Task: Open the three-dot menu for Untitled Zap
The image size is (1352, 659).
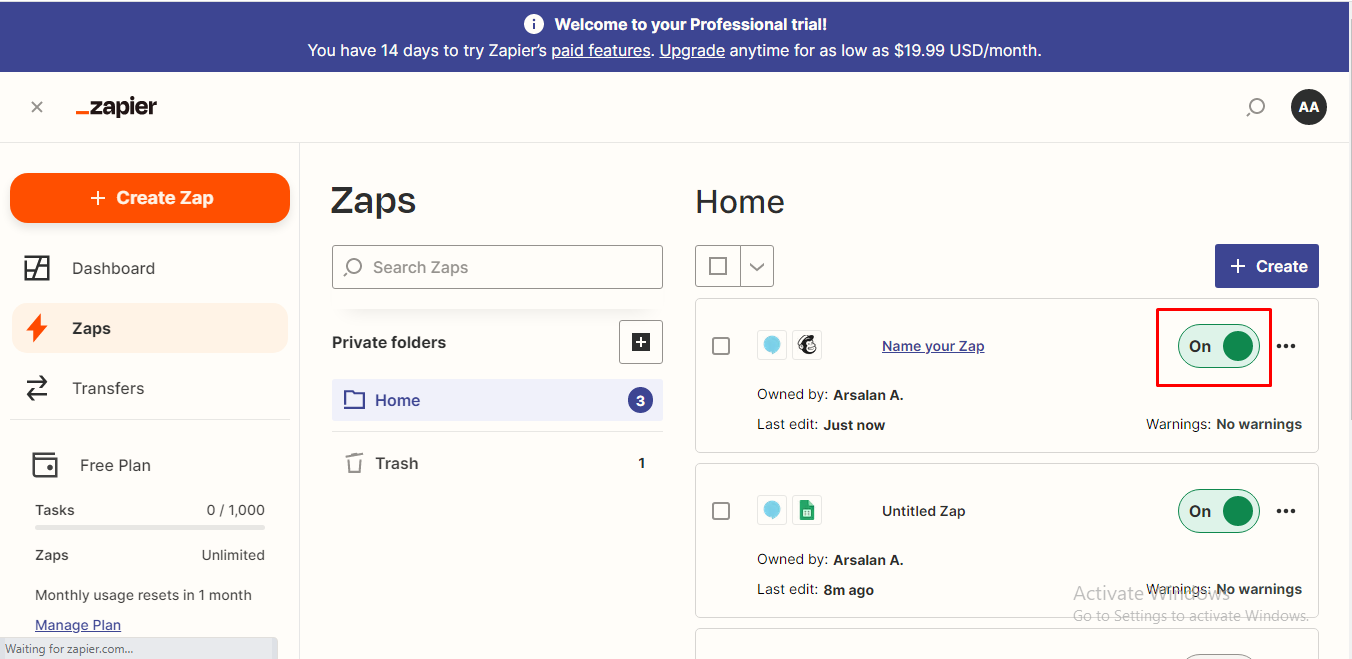Action: point(1286,511)
